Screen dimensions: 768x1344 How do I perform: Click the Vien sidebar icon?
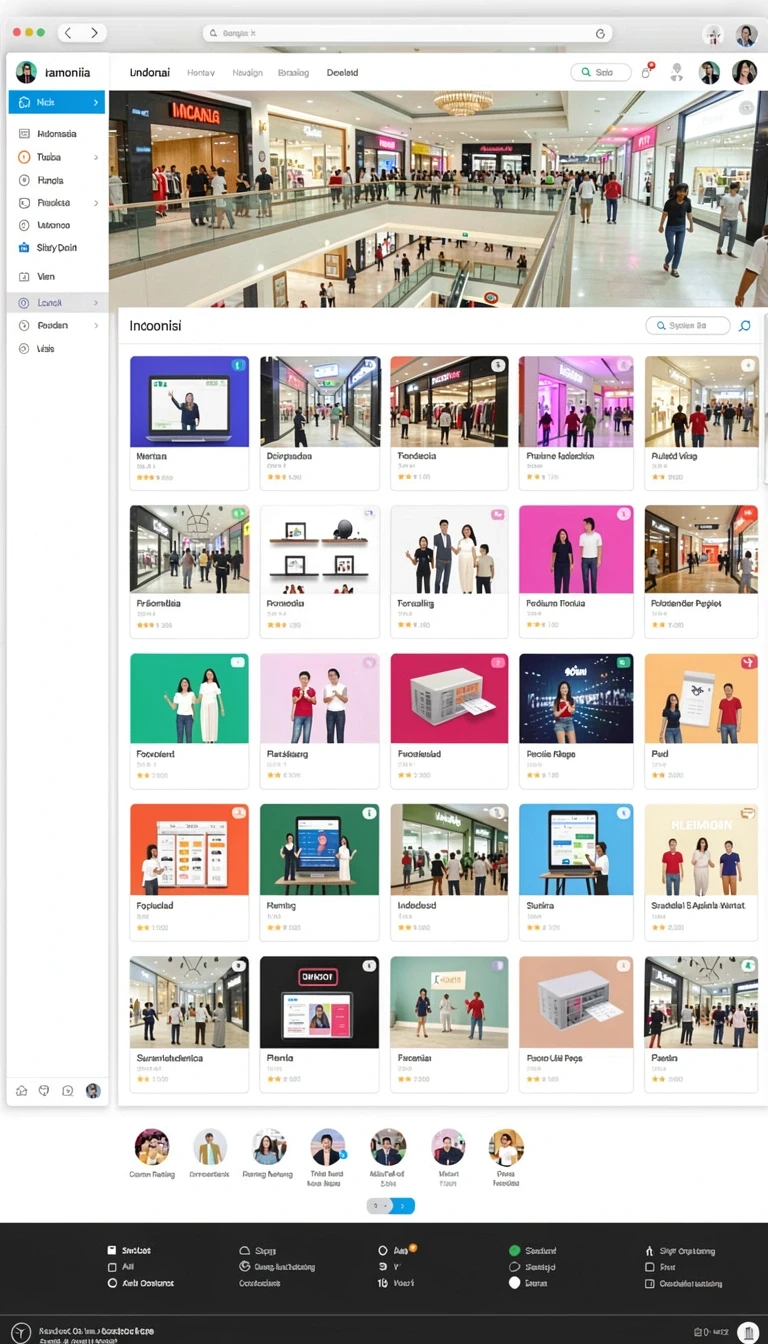click(25, 276)
